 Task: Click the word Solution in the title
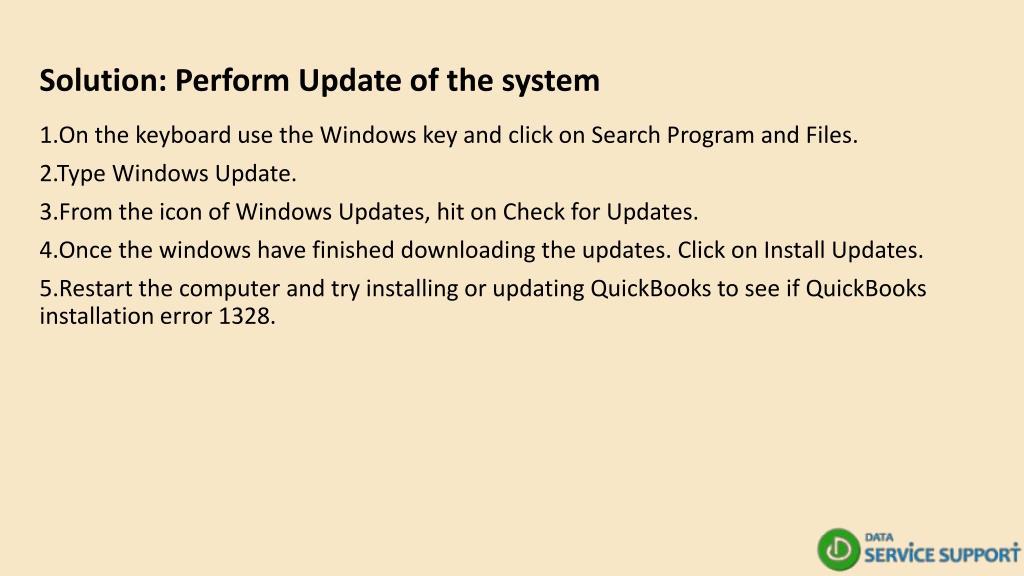coord(100,80)
